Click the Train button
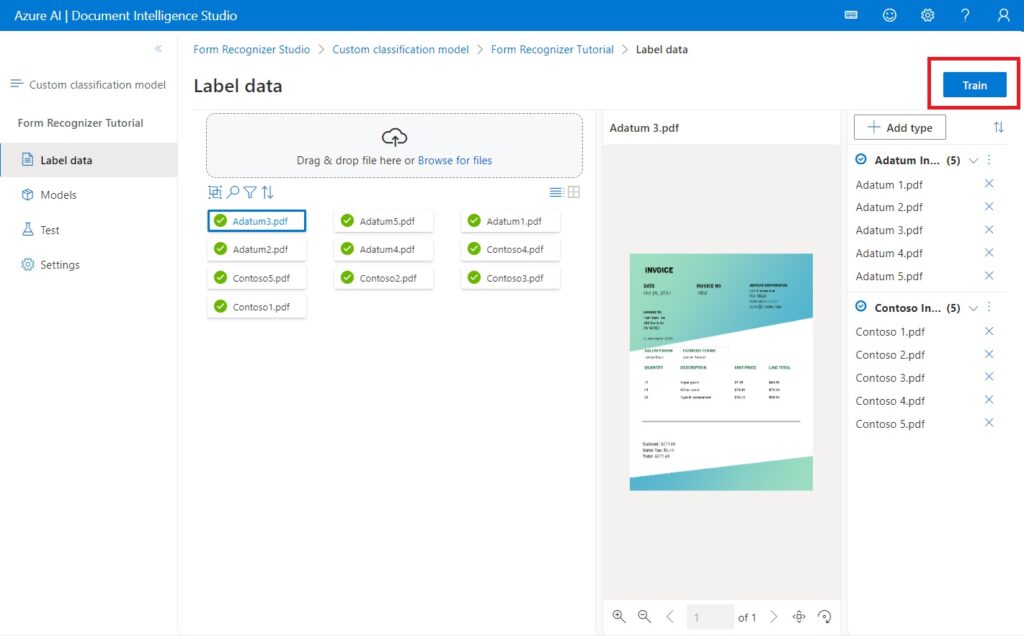Image resolution: width=1024 pixels, height=636 pixels. pos(974,85)
